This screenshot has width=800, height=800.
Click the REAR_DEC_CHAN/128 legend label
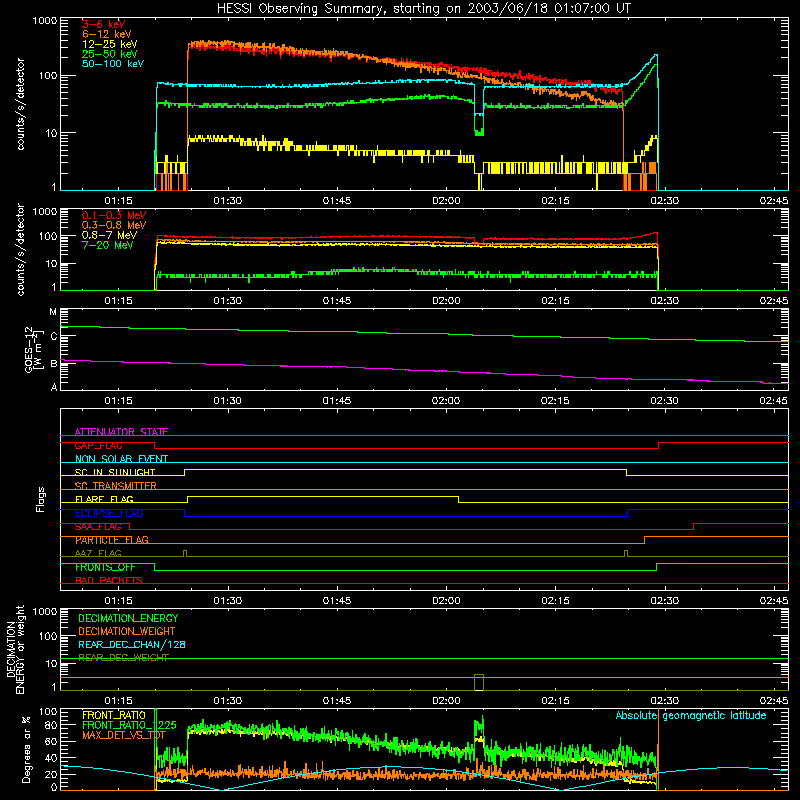[132, 645]
